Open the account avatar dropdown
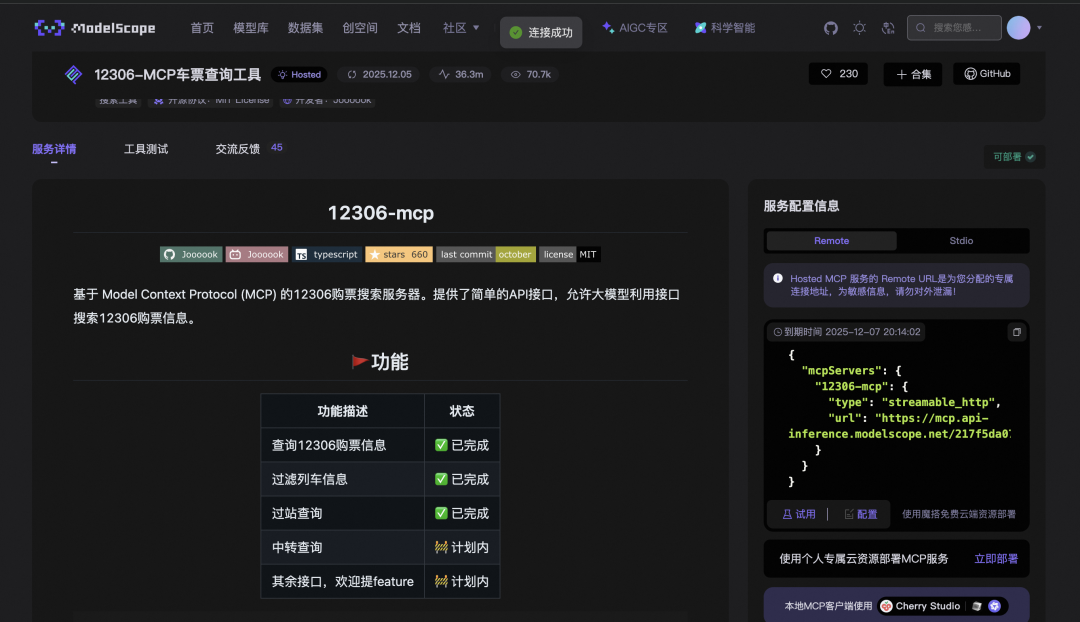 (x=1021, y=27)
